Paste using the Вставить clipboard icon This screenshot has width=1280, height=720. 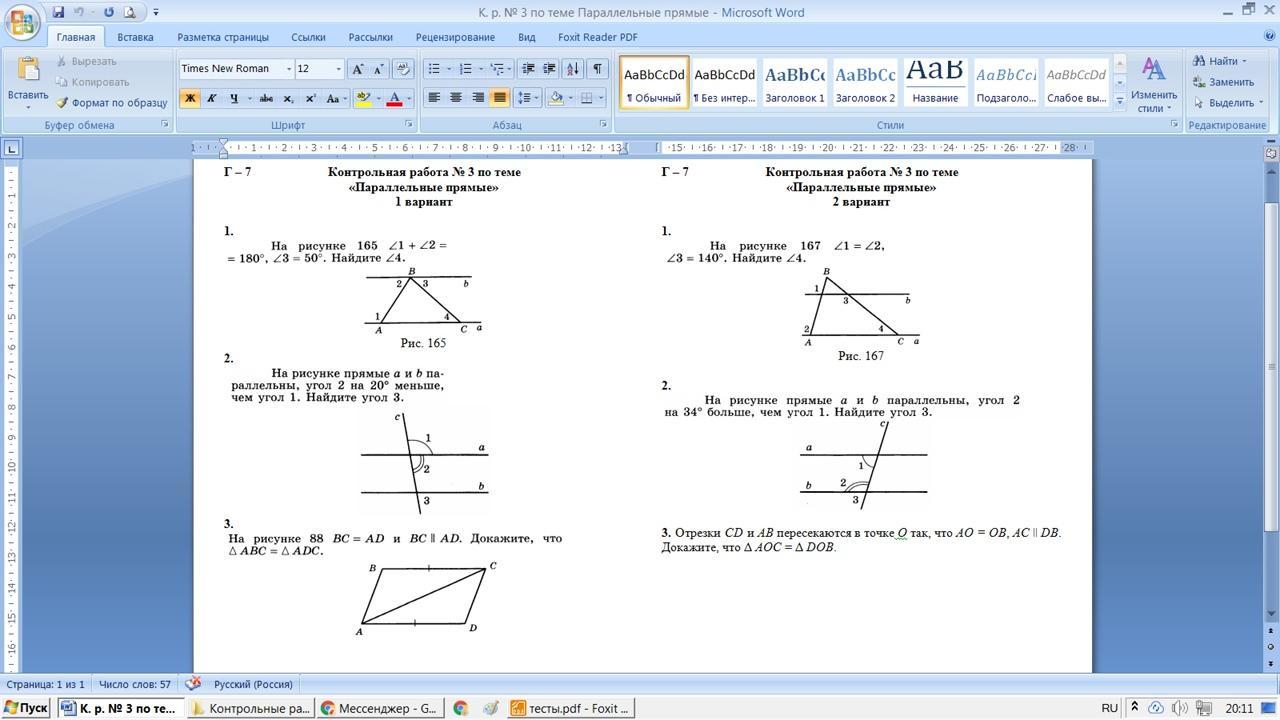(x=28, y=70)
